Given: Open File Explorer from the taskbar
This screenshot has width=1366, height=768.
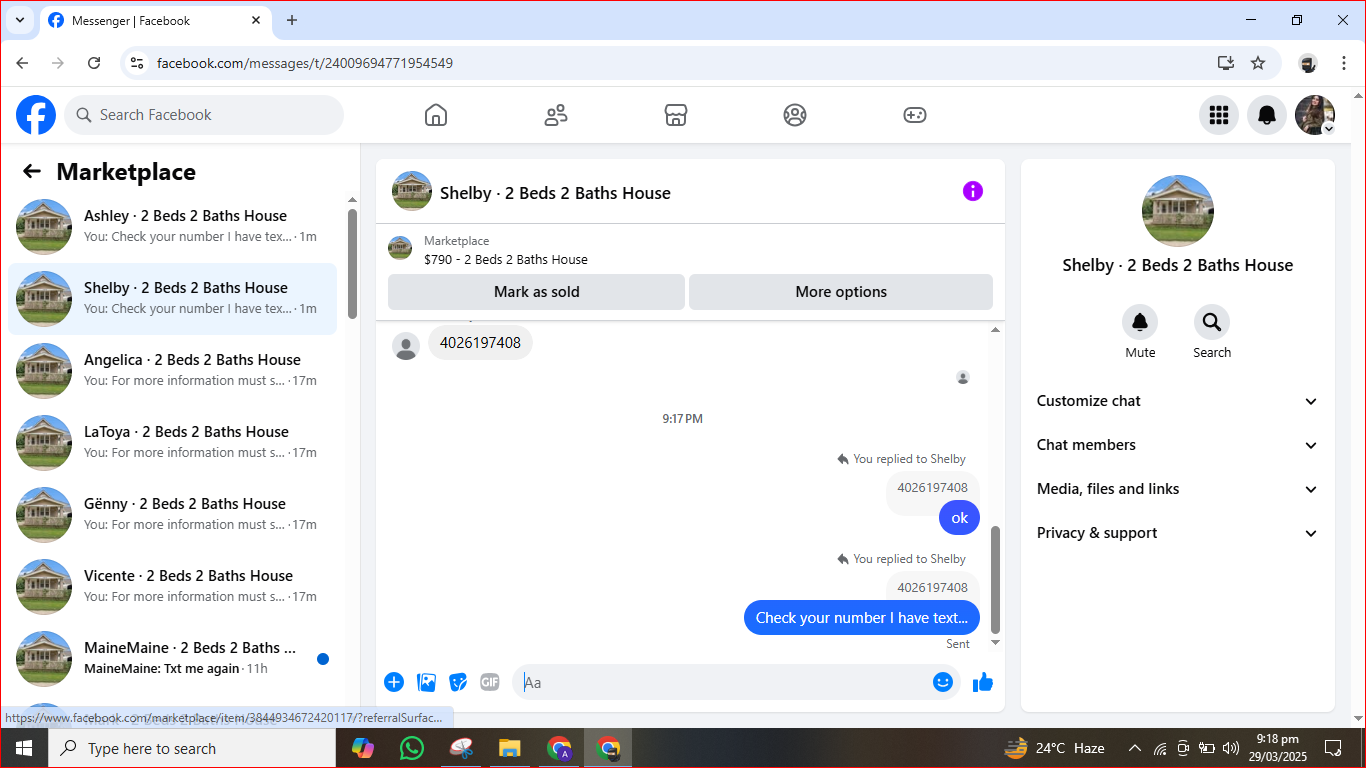Looking at the screenshot, I should click(x=510, y=748).
